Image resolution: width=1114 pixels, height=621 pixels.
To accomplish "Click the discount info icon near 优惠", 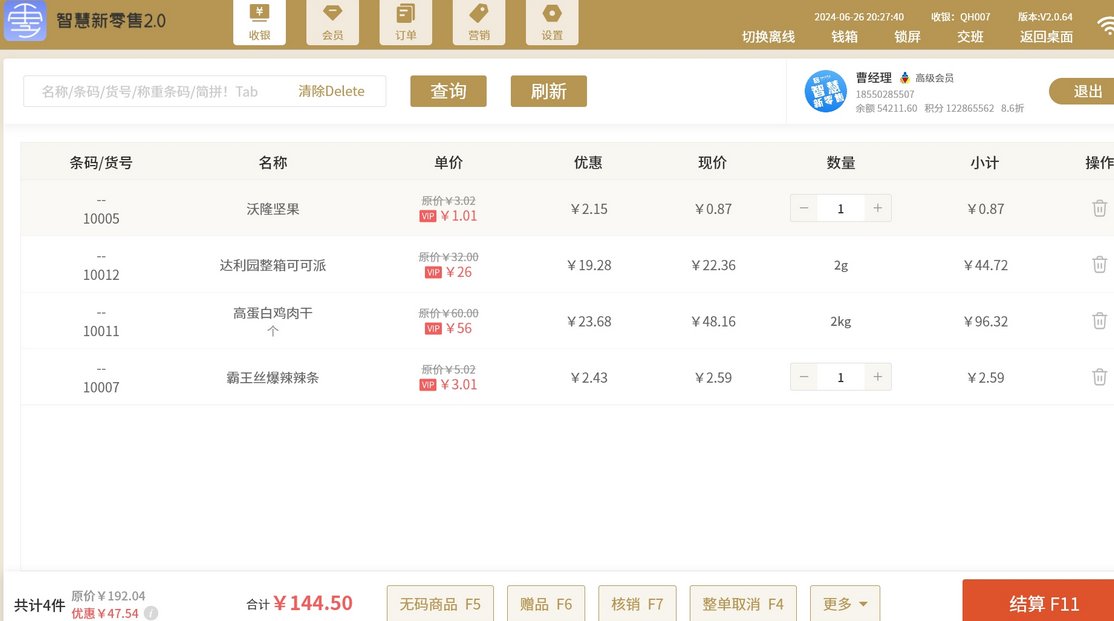I will 151,613.
